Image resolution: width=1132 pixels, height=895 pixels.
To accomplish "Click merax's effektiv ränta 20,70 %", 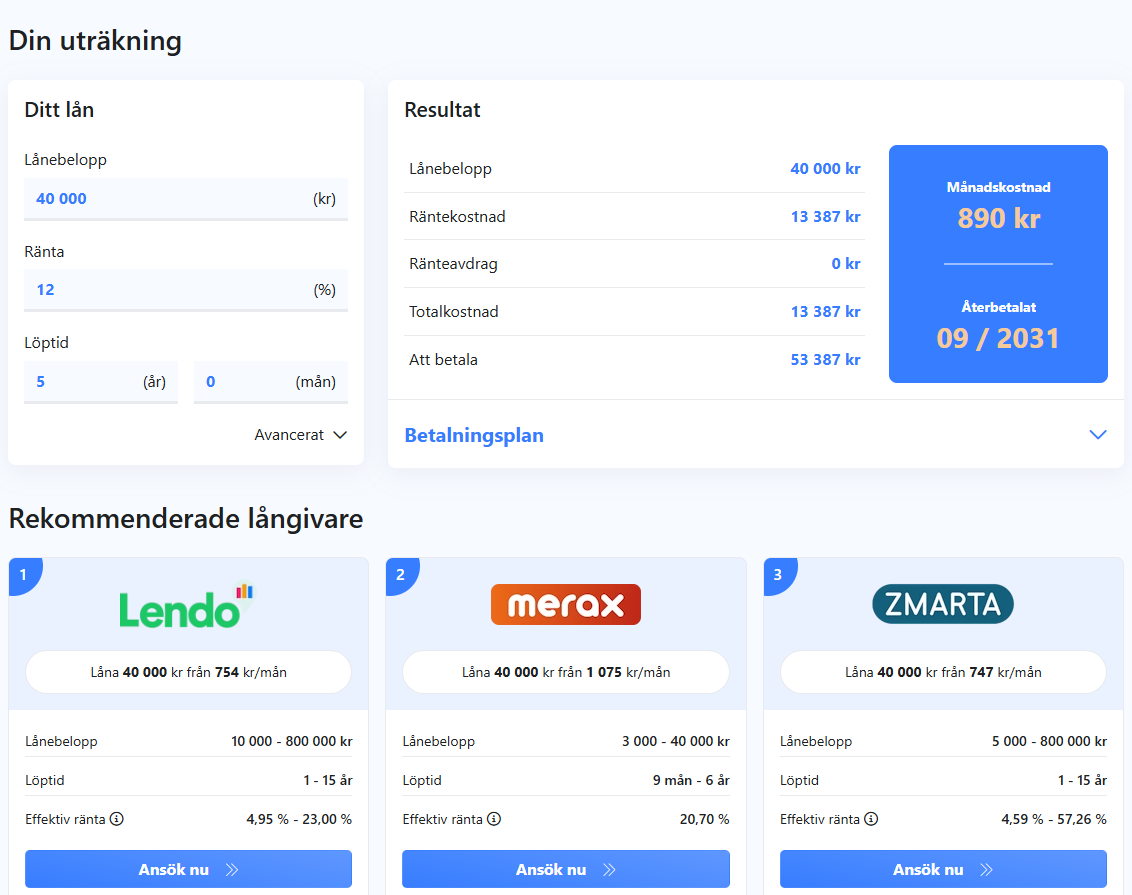I will tap(705, 819).
